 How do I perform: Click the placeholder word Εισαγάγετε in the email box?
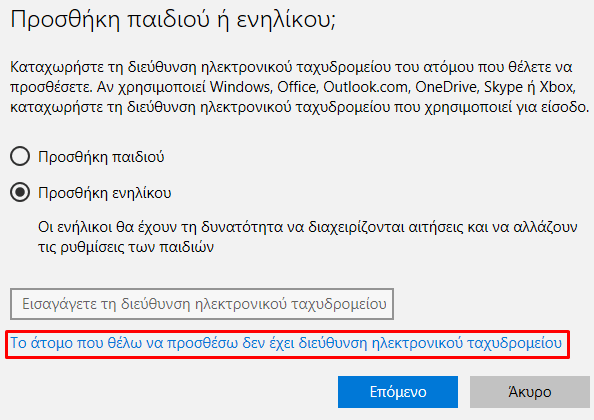[59, 304]
